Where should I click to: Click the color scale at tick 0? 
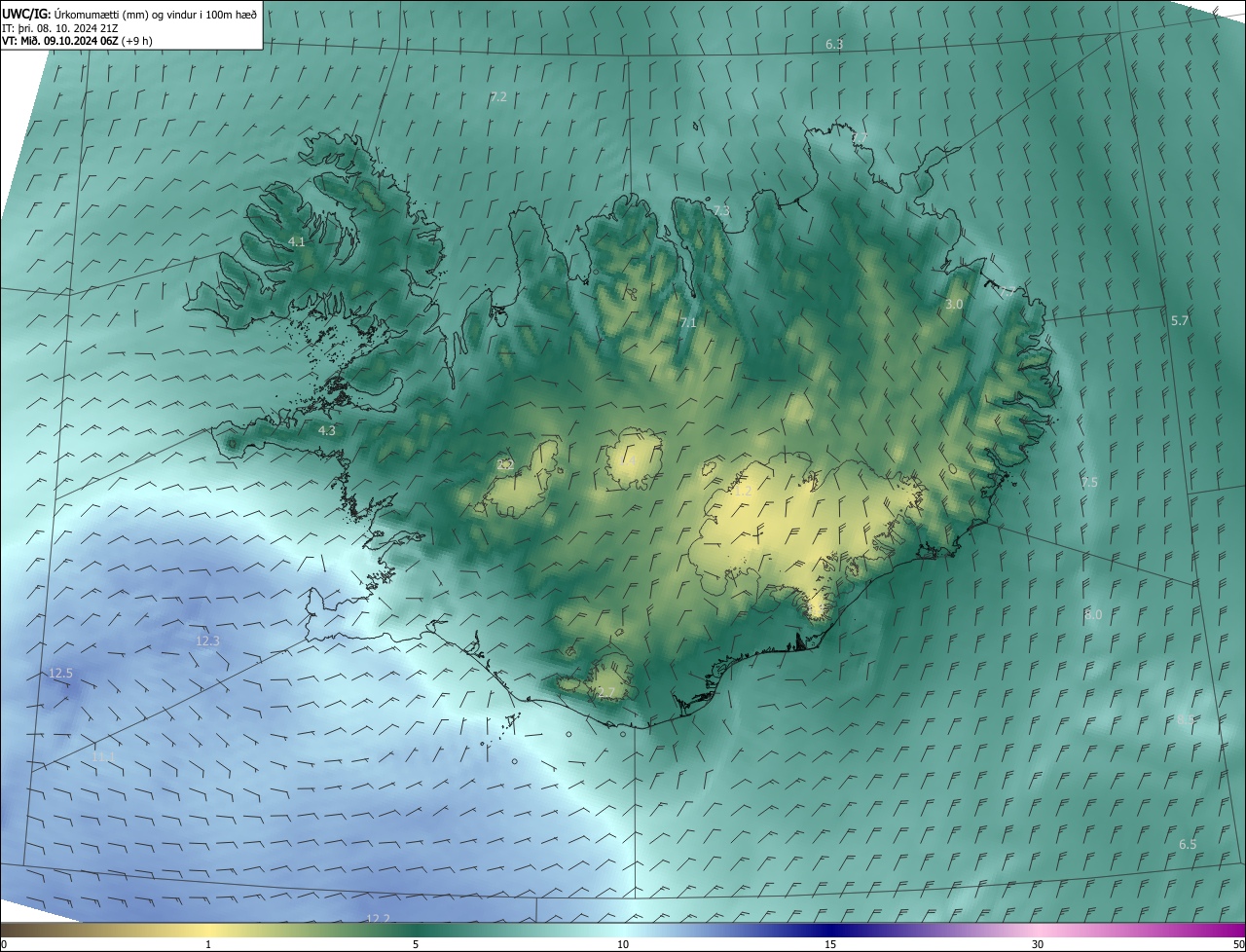click(x=3, y=944)
